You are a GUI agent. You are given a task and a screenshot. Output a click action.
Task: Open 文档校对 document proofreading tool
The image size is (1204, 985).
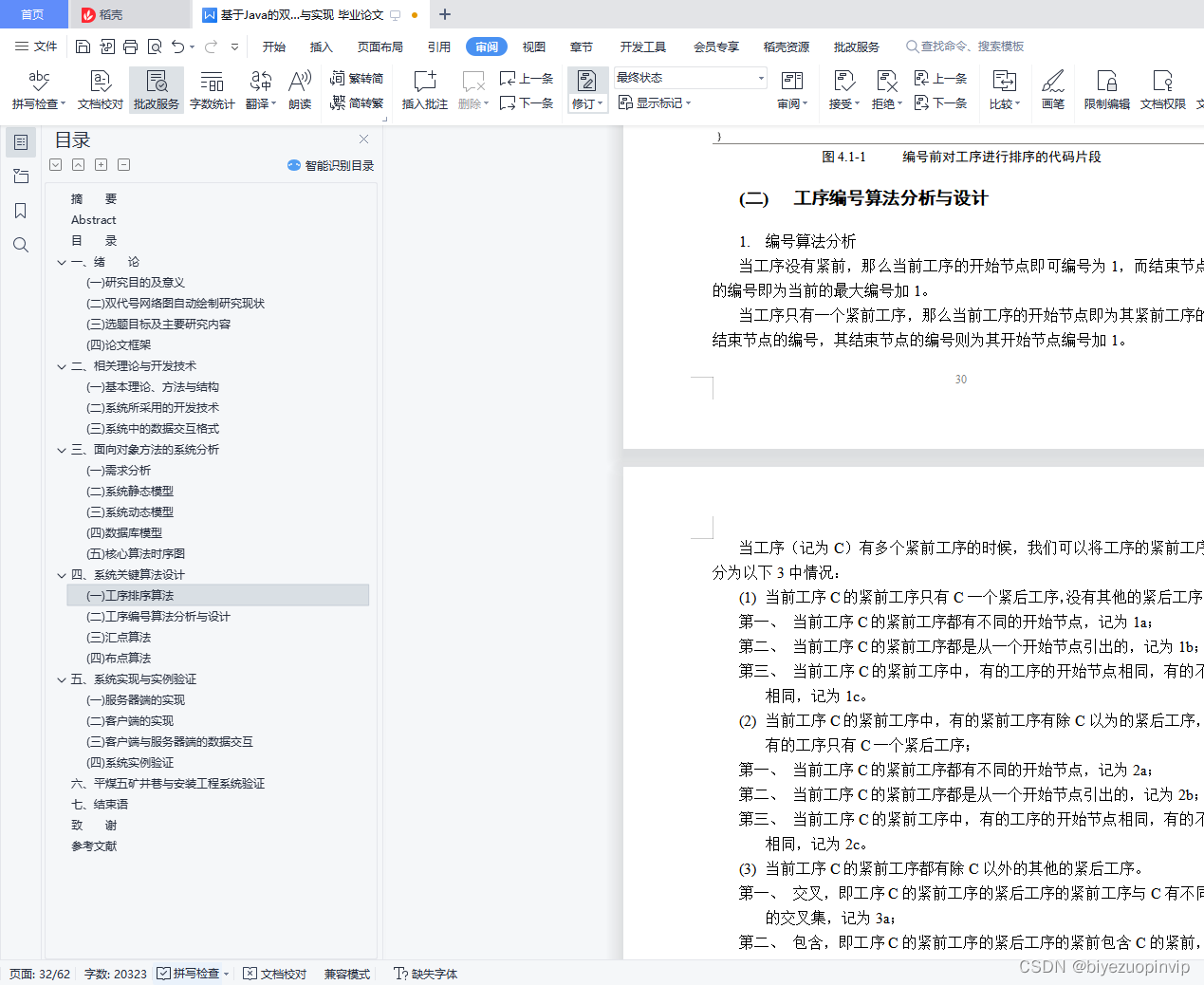click(101, 90)
